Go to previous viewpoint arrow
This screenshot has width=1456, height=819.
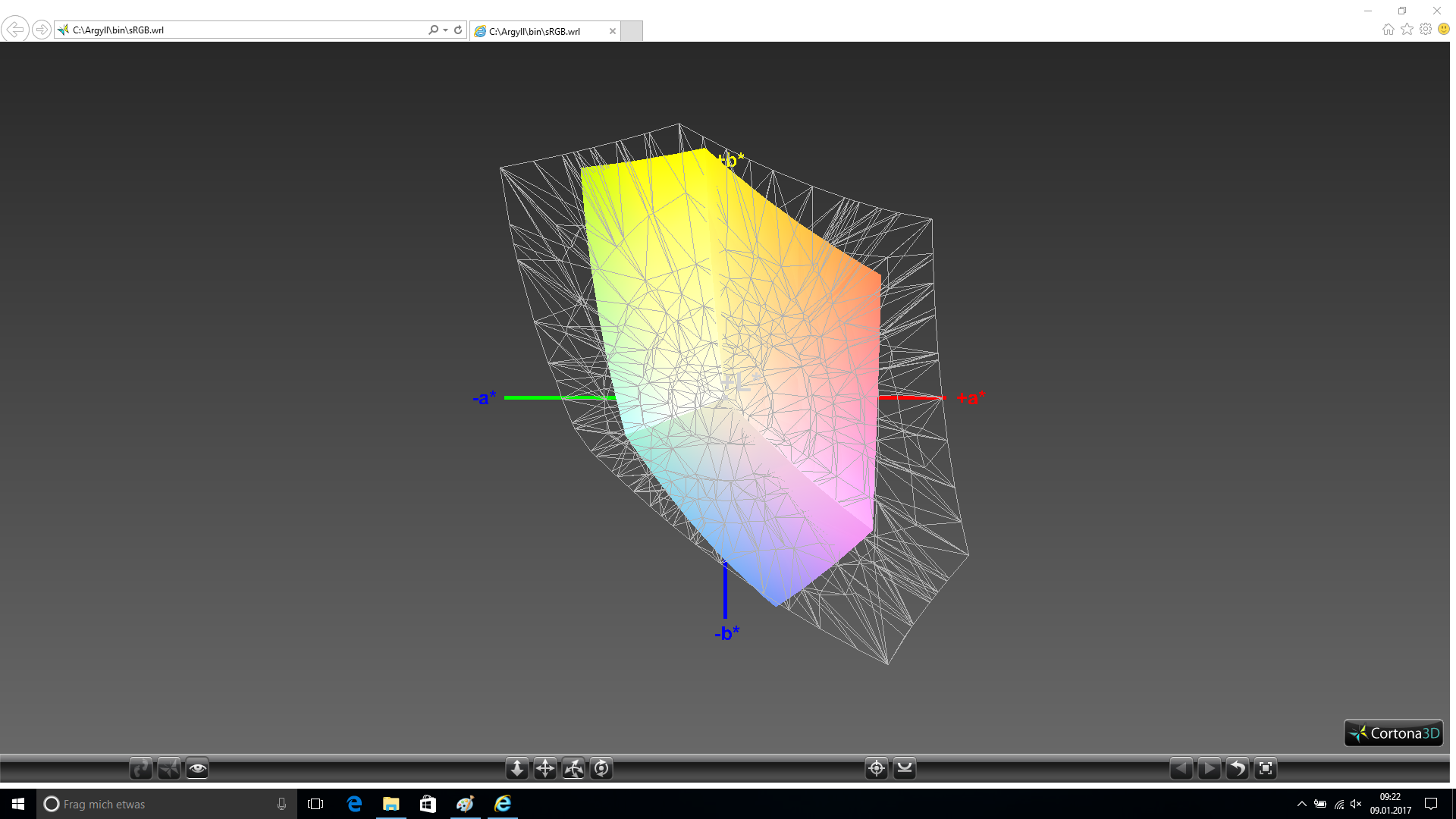[1181, 769]
